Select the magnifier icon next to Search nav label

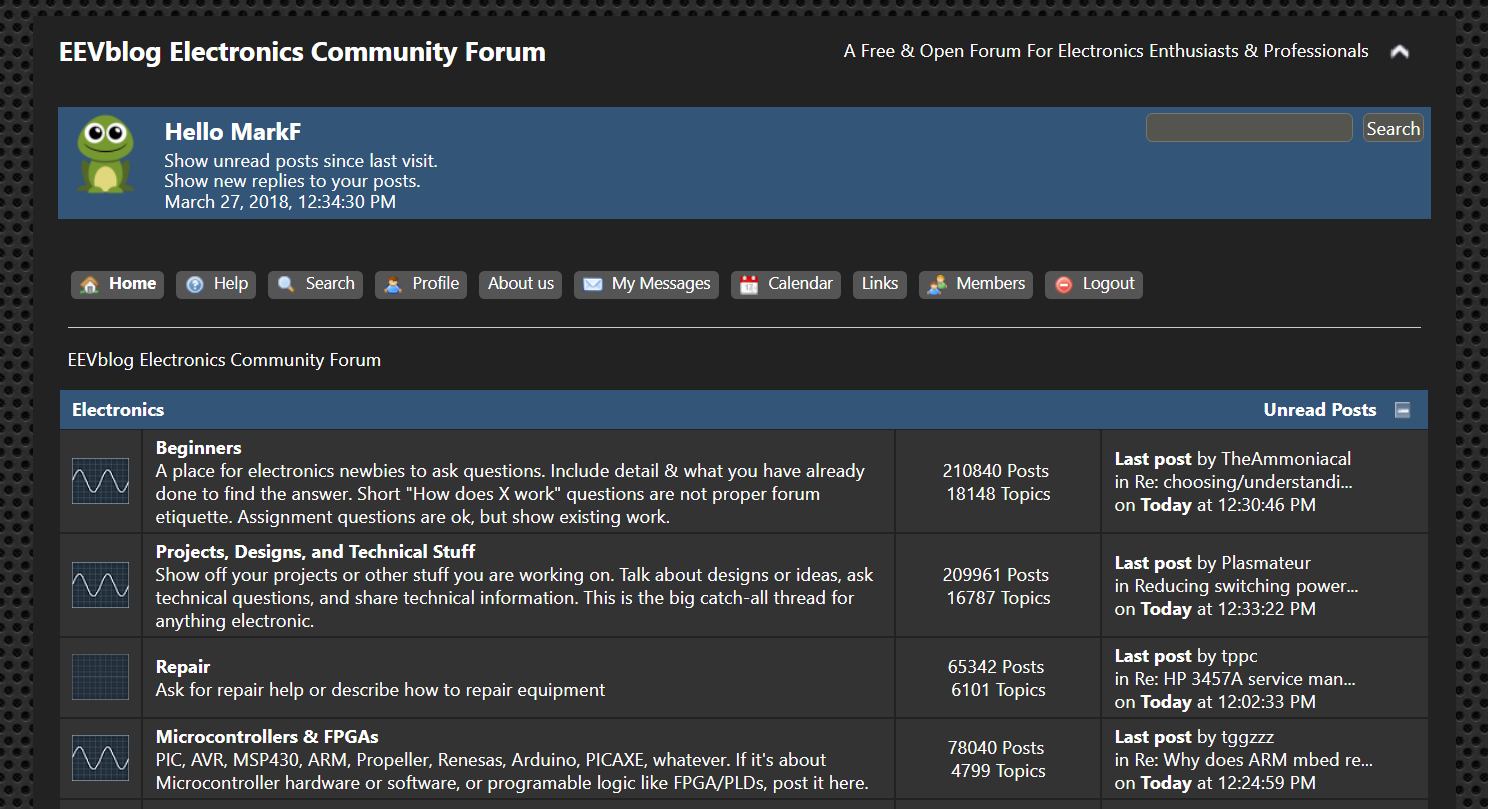284,284
